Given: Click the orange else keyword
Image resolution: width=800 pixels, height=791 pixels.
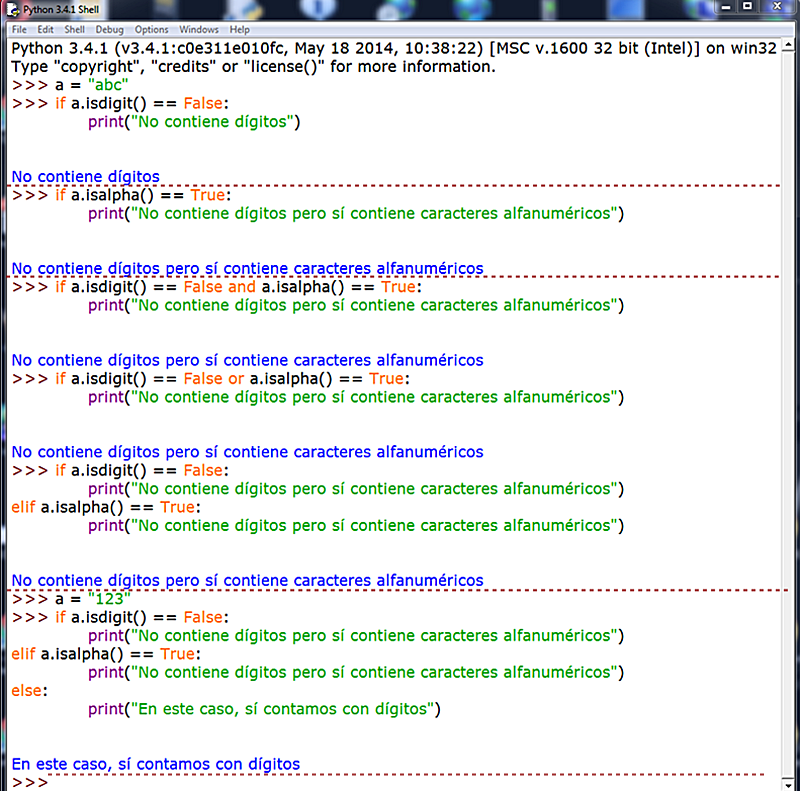Looking at the screenshot, I should (24, 690).
